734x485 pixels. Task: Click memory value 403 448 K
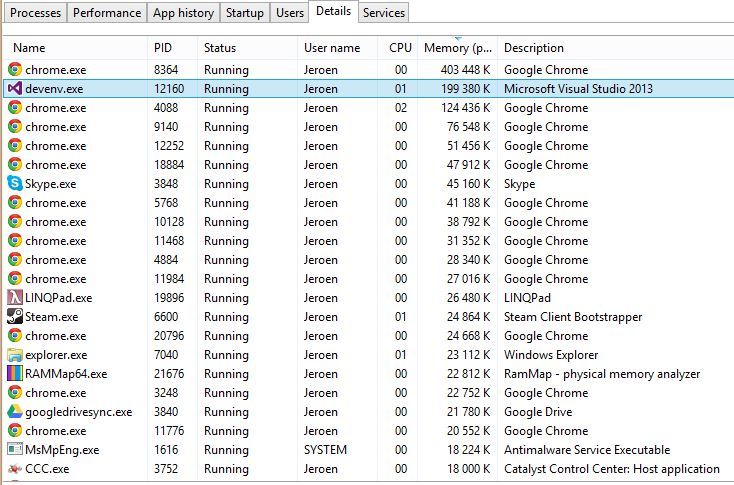click(465, 70)
